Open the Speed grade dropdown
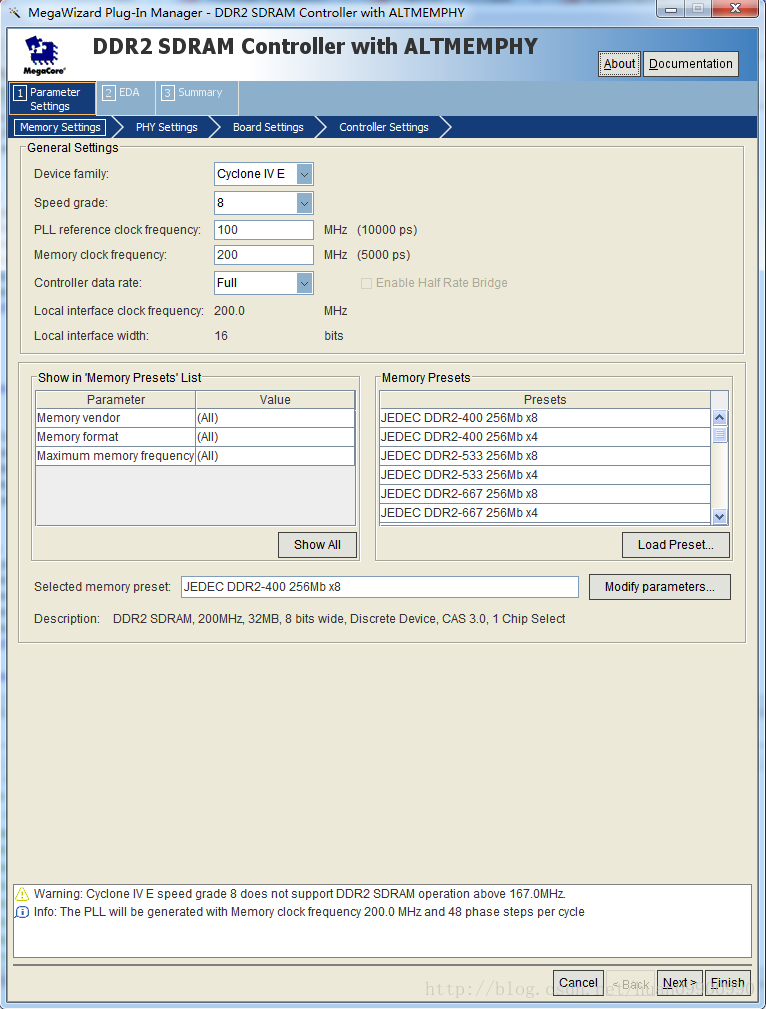This screenshot has width=766, height=1009. 304,203
